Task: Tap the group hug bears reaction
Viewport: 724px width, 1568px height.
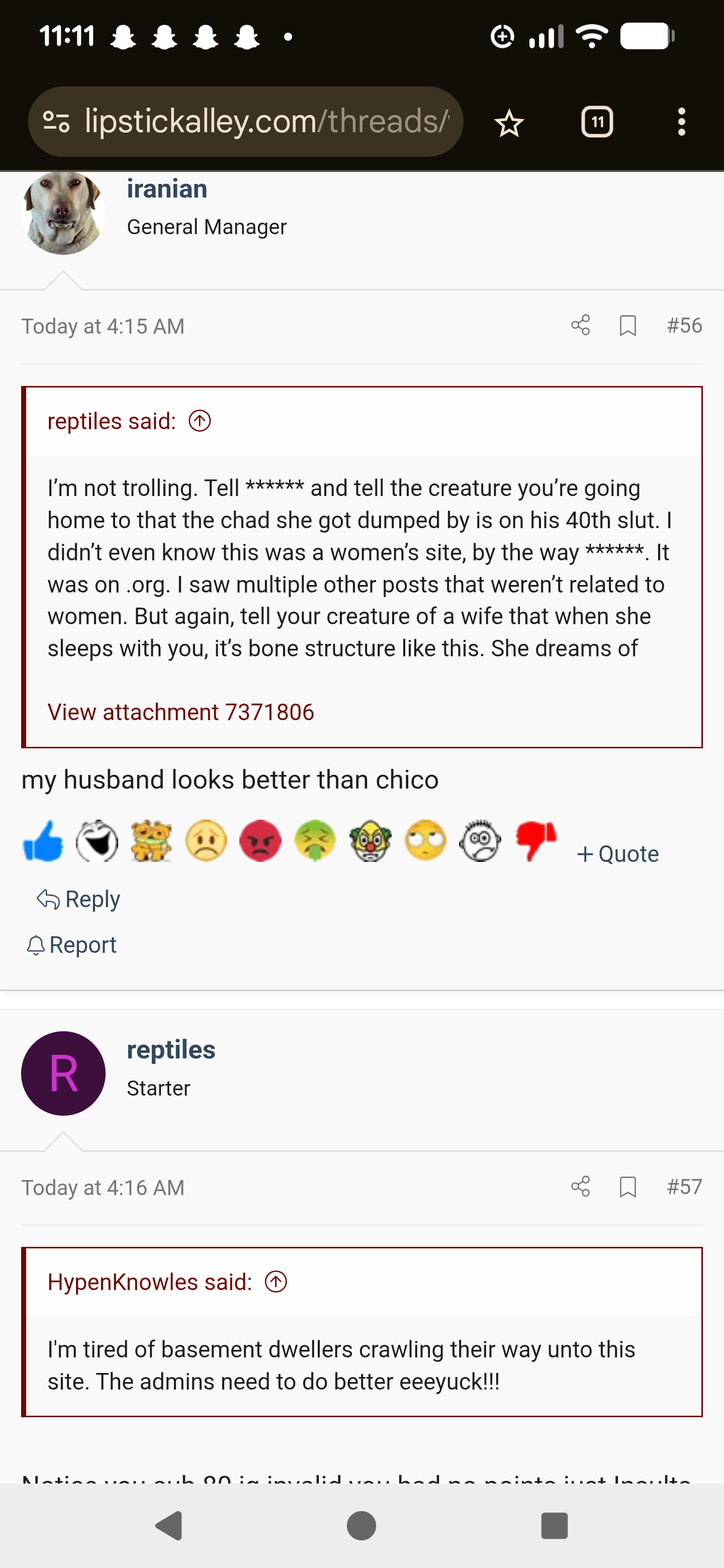Action: tap(151, 841)
